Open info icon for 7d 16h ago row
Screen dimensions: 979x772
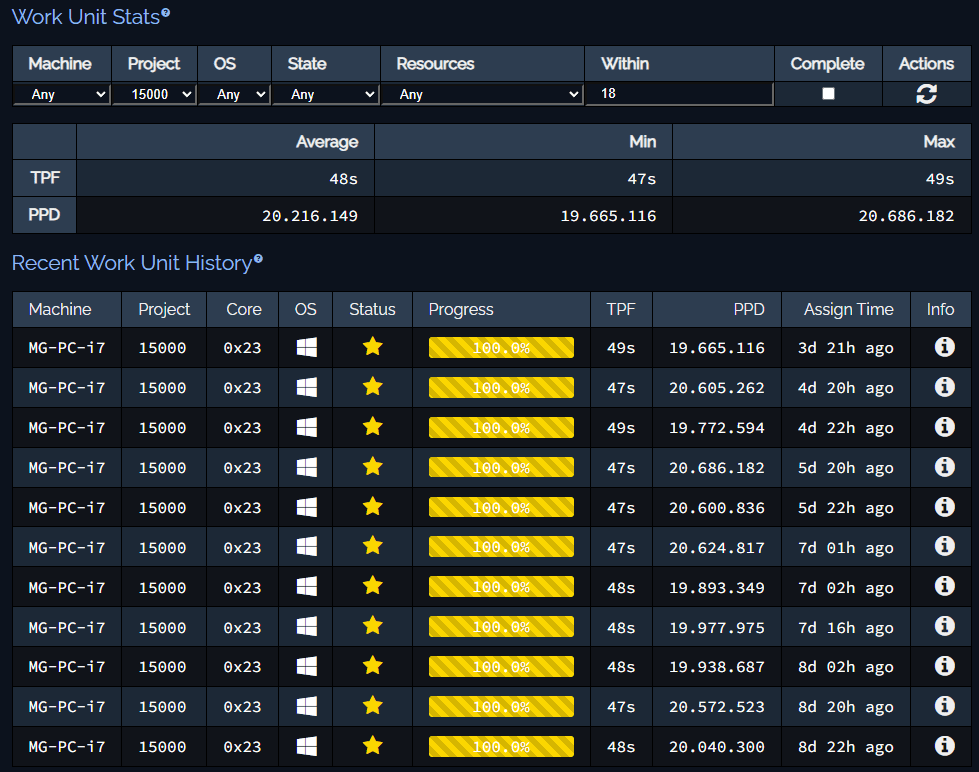point(944,626)
